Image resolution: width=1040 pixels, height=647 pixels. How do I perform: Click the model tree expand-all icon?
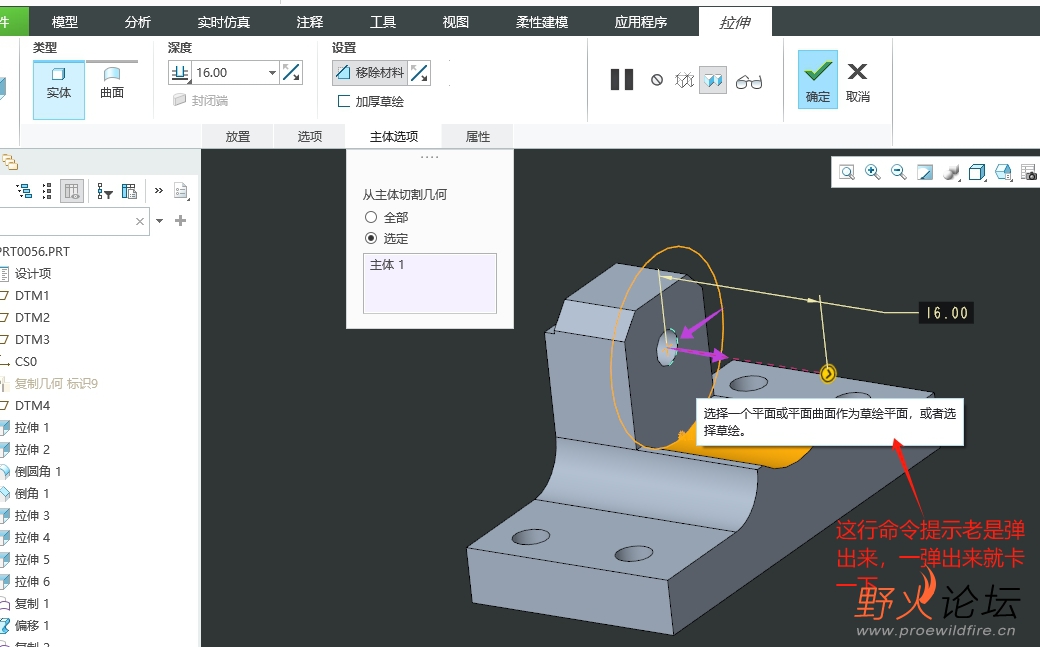point(25,192)
